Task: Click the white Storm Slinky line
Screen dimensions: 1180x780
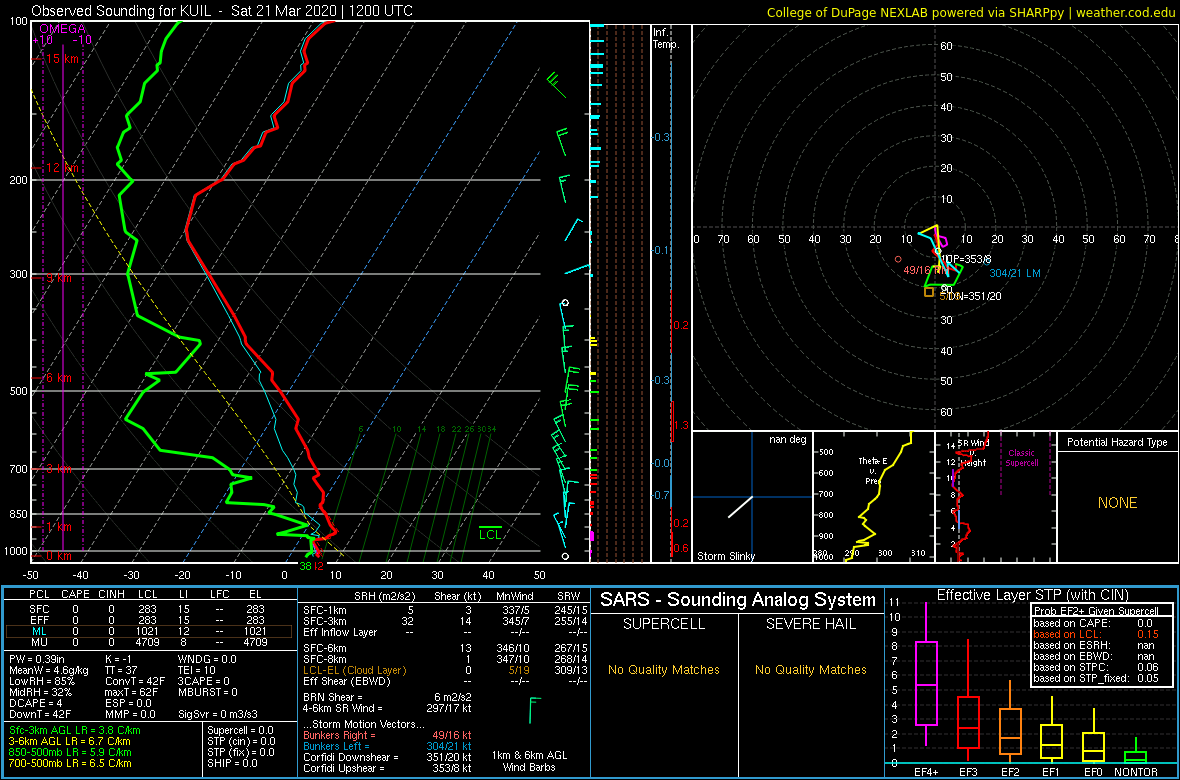Action: pos(740,506)
